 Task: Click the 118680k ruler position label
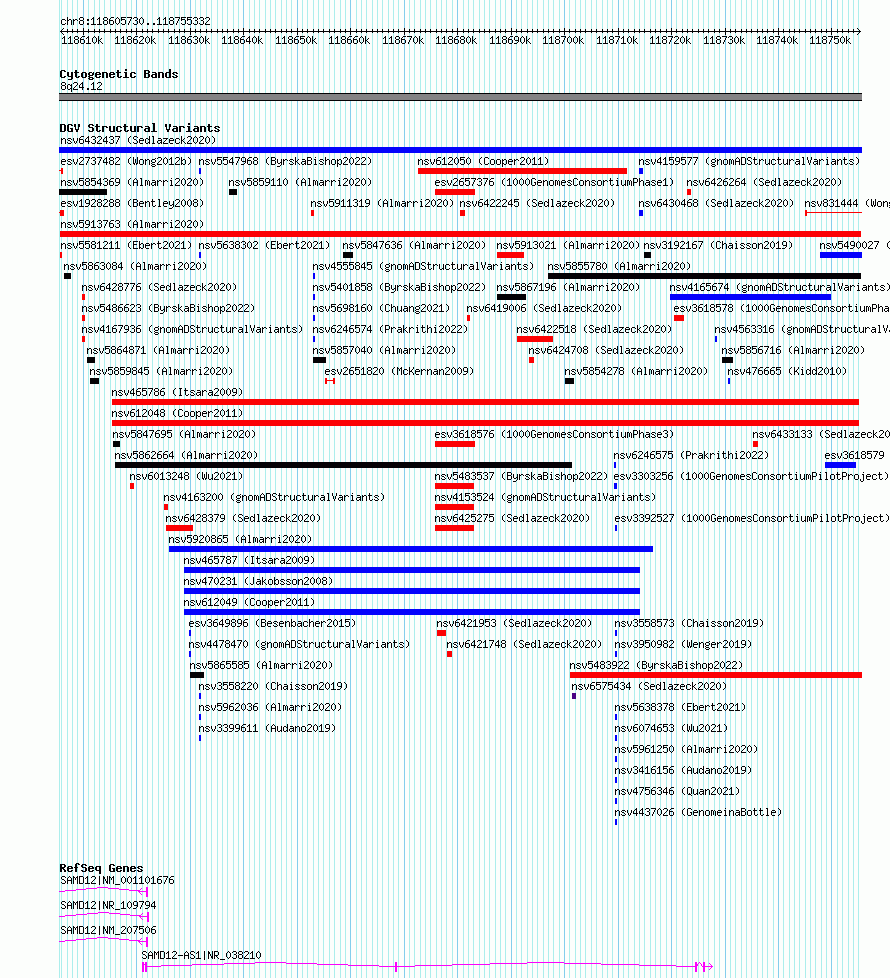456,41
